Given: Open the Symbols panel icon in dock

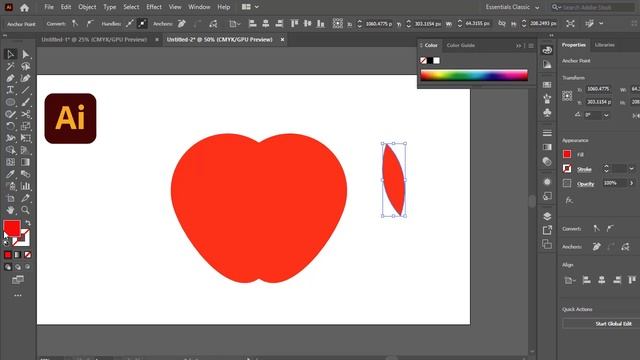Looking at the screenshot, I should pos(547,113).
